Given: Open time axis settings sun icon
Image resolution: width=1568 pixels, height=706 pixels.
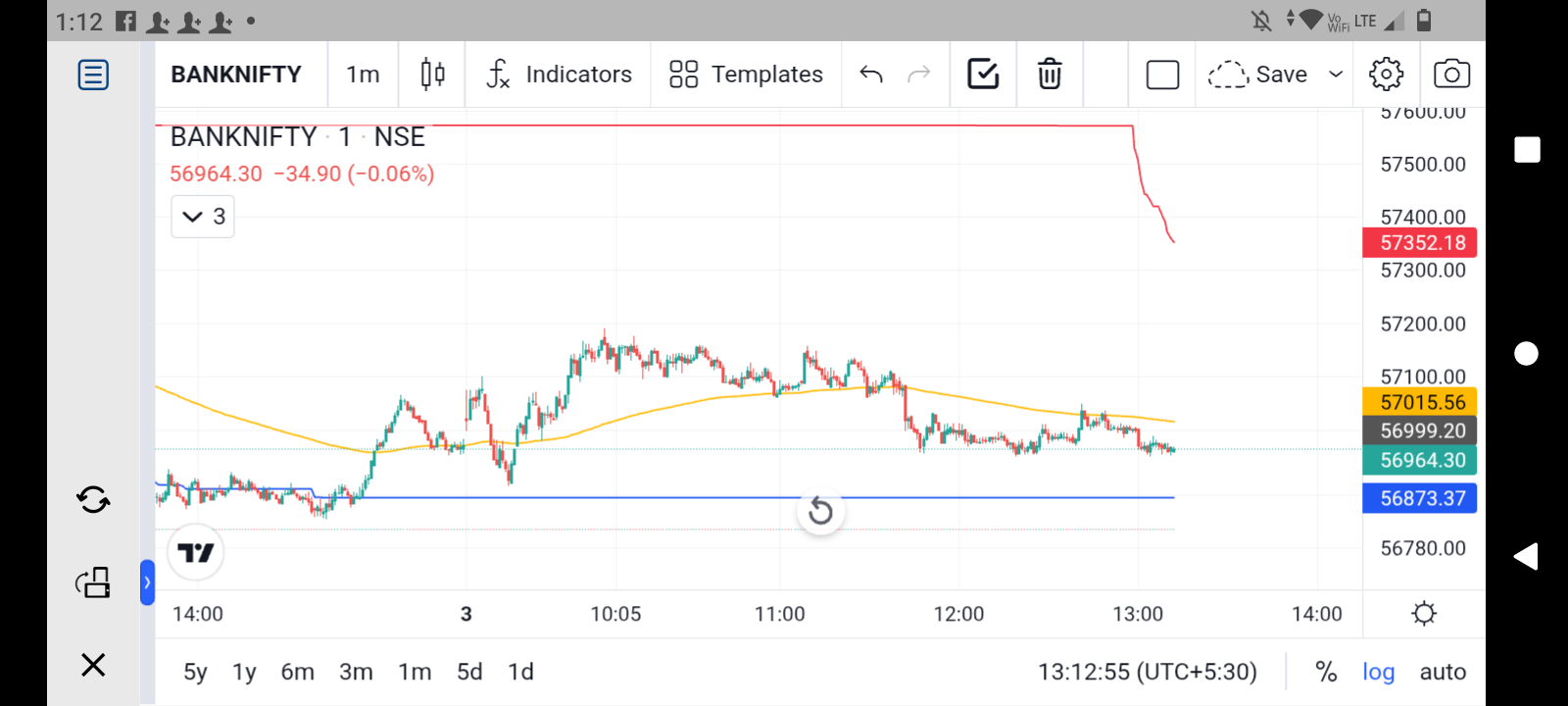Looking at the screenshot, I should coord(1424,614).
